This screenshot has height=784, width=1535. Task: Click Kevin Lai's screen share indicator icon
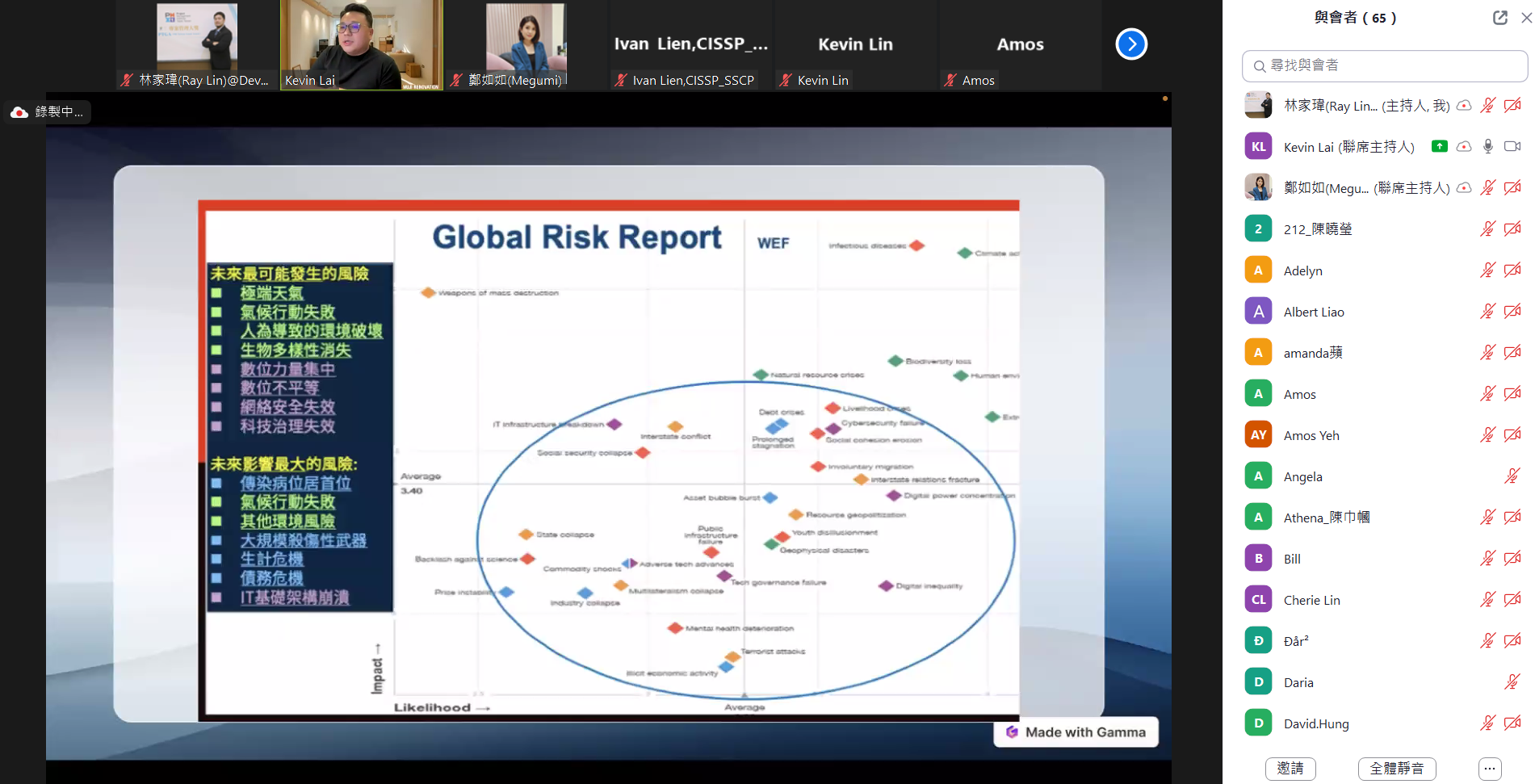point(1439,146)
